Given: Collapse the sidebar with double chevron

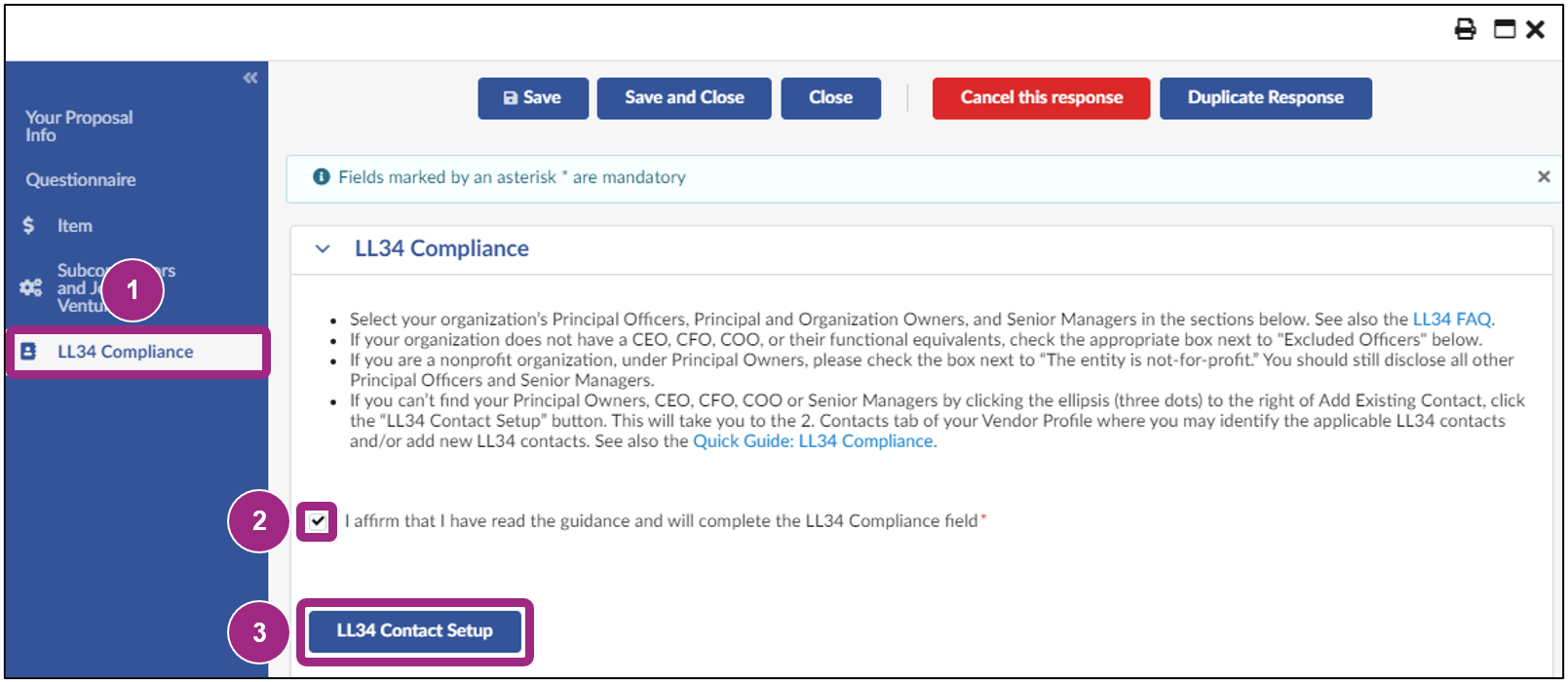Looking at the screenshot, I should [250, 77].
